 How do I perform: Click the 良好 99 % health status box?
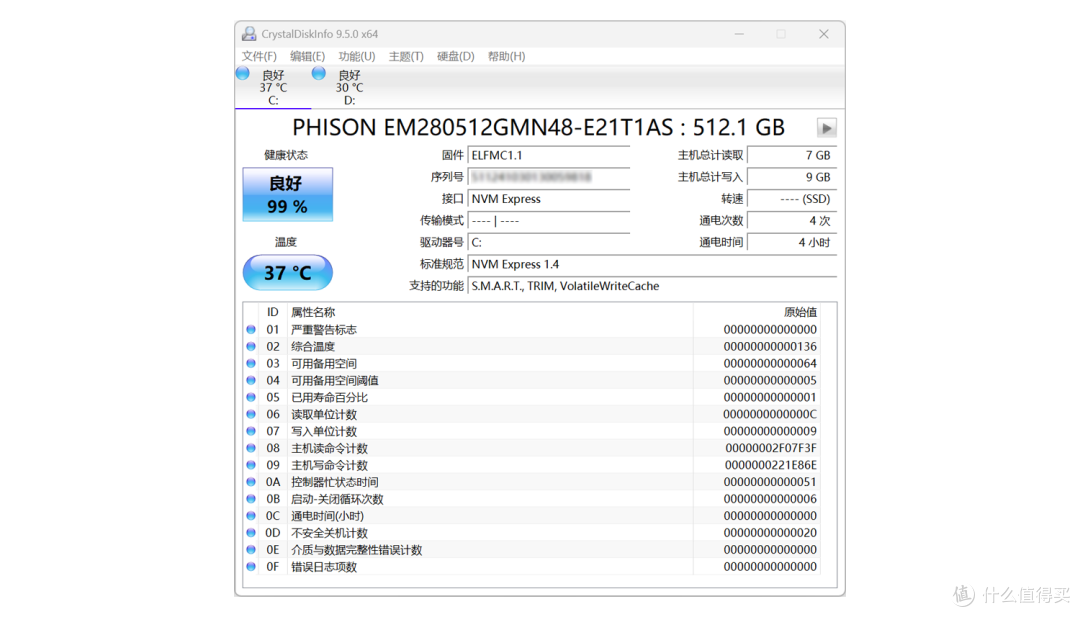[287, 194]
